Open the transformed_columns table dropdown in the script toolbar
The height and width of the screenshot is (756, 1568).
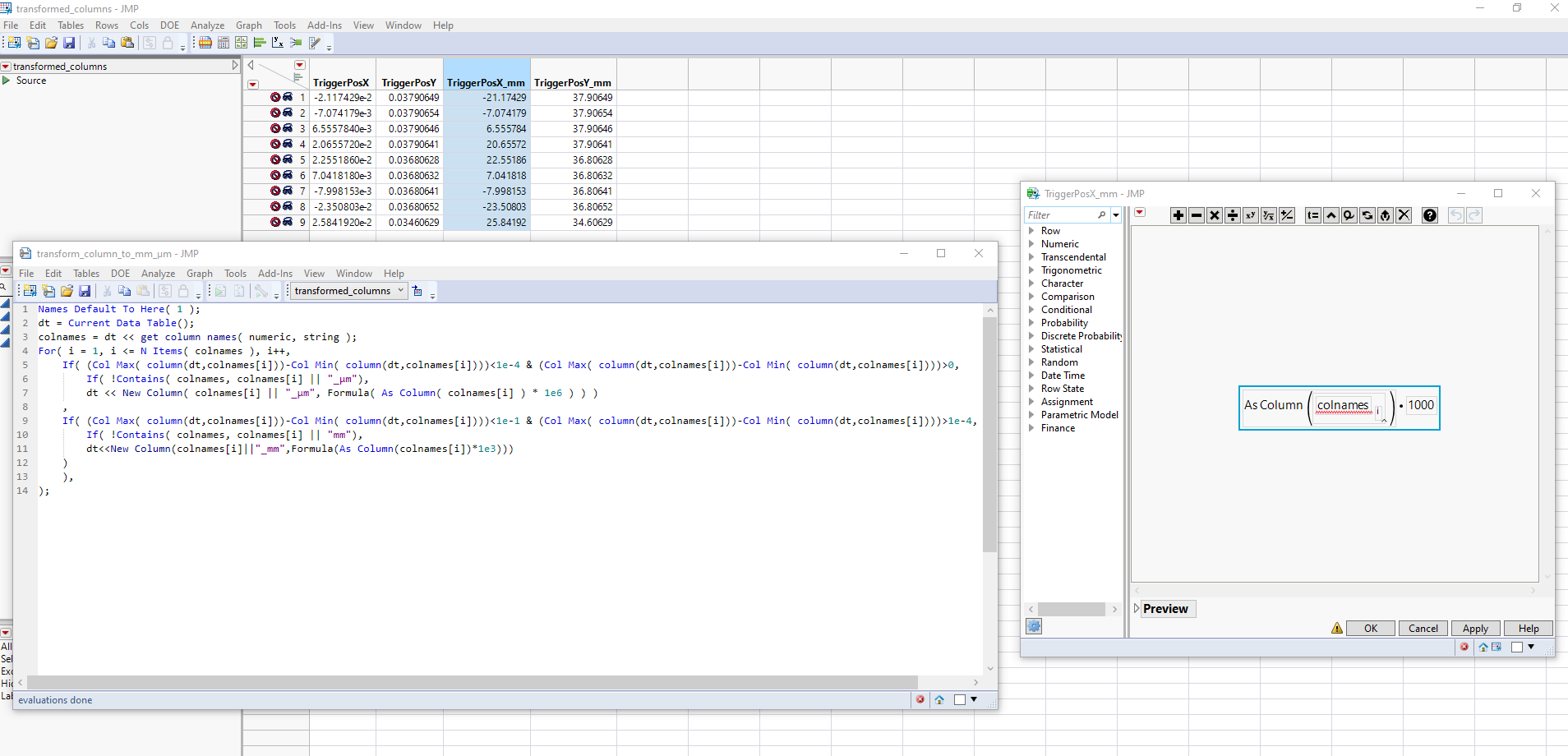tap(400, 290)
